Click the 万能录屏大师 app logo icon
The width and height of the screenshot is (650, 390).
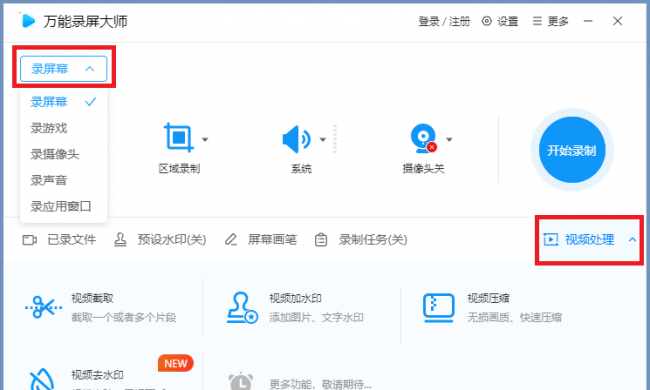point(27,20)
